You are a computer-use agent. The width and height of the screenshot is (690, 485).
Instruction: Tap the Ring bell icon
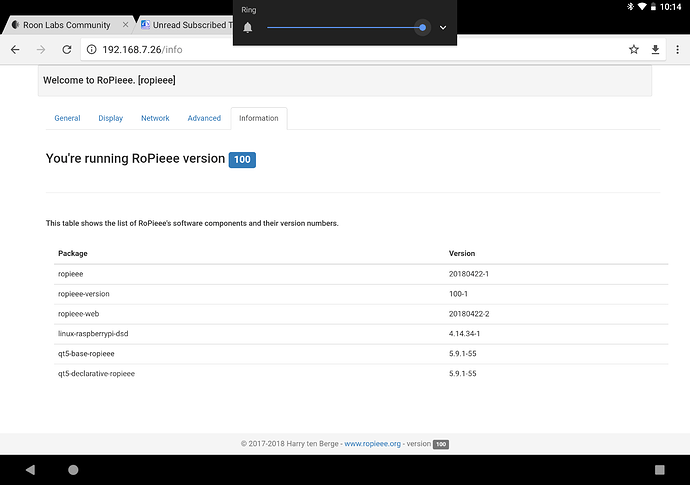[248, 28]
